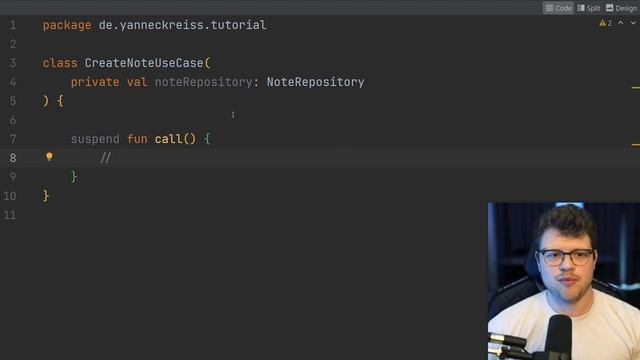Image resolution: width=640 pixels, height=360 pixels.
Task: Switch editor to Split view
Action: point(589,8)
